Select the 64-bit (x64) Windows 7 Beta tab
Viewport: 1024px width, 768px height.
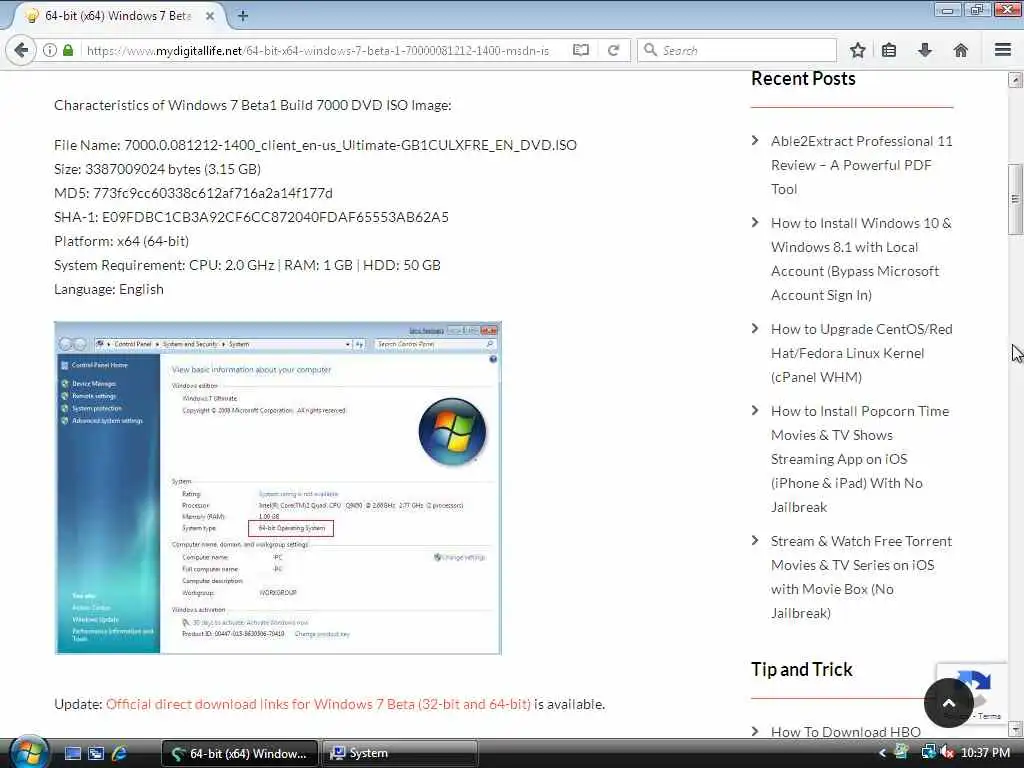tap(118, 16)
